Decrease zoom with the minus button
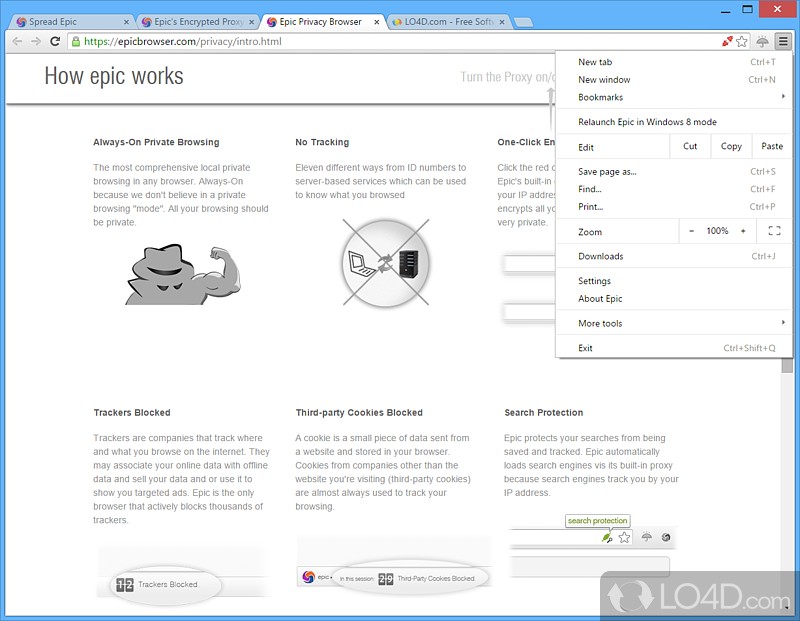Viewport: 800px width, 621px height. coord(691,231)
